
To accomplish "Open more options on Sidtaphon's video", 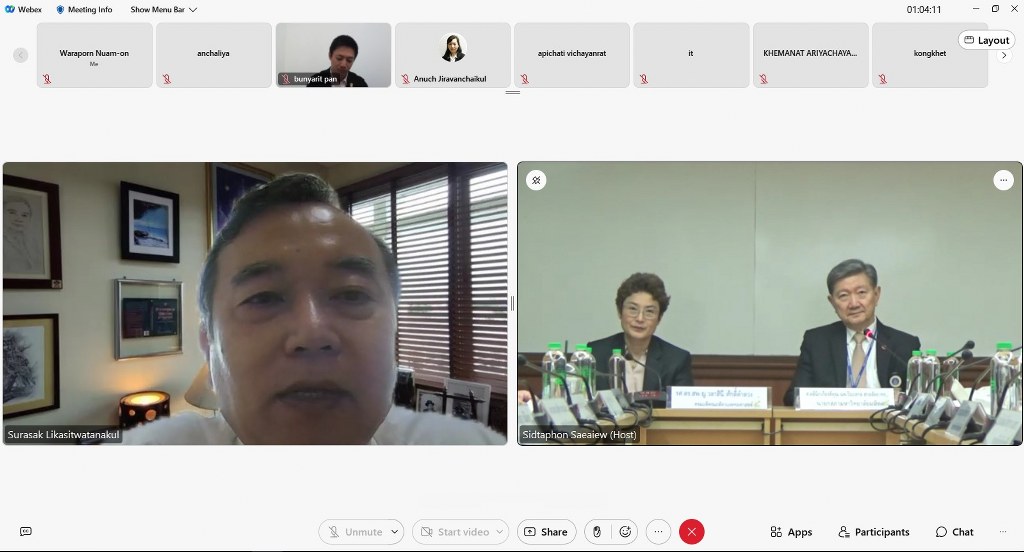I will [1003, 180].
